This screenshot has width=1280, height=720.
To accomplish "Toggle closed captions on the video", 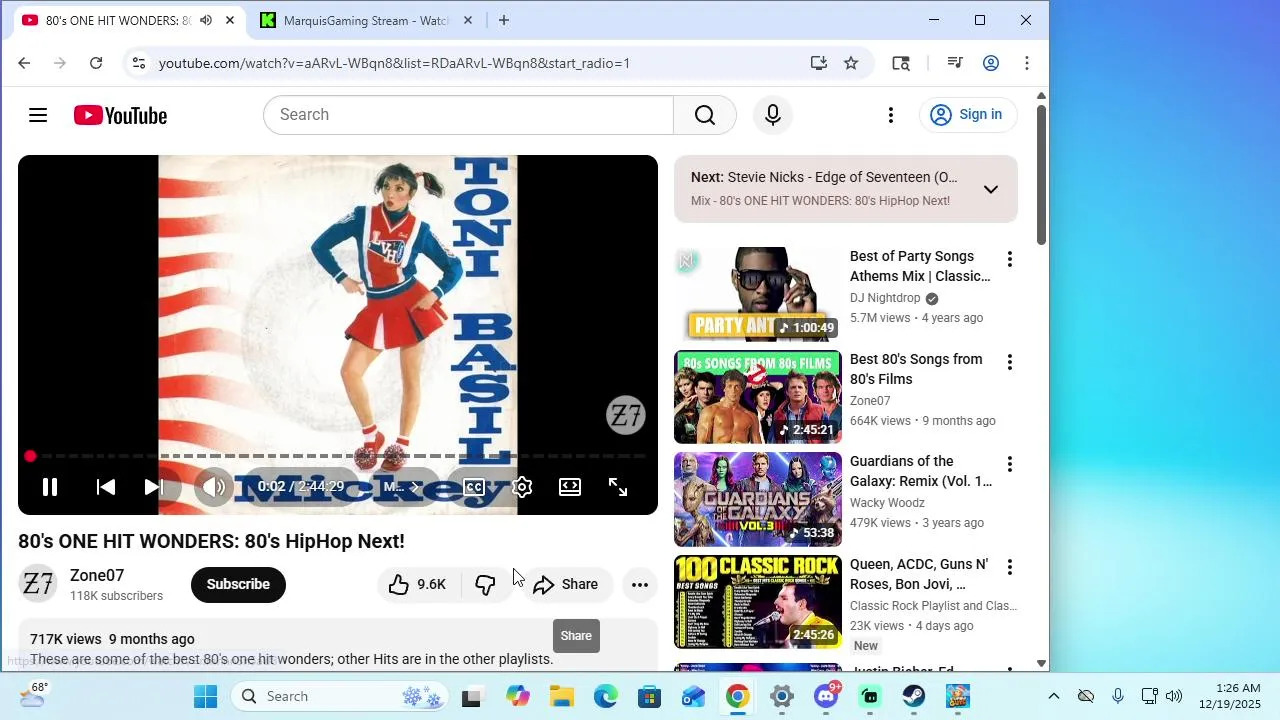I will (474, 487).
